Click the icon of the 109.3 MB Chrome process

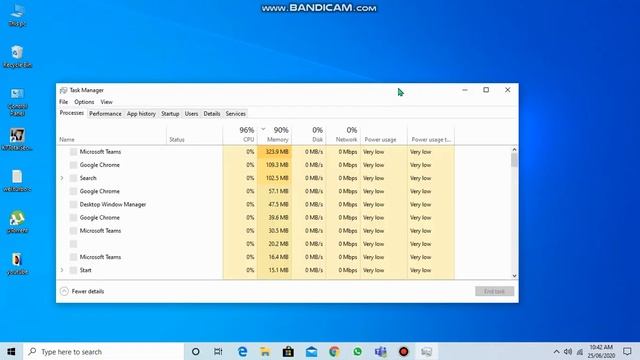pos(73,165)
